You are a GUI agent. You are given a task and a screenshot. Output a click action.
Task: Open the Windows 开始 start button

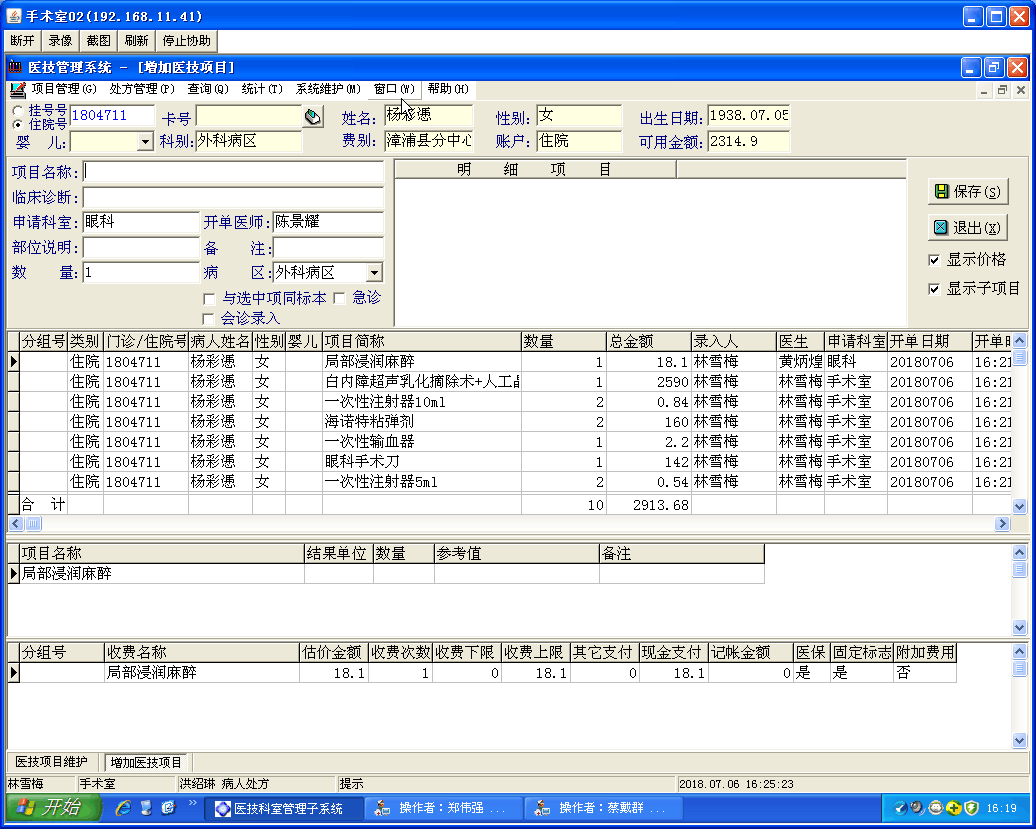[53, 807]
